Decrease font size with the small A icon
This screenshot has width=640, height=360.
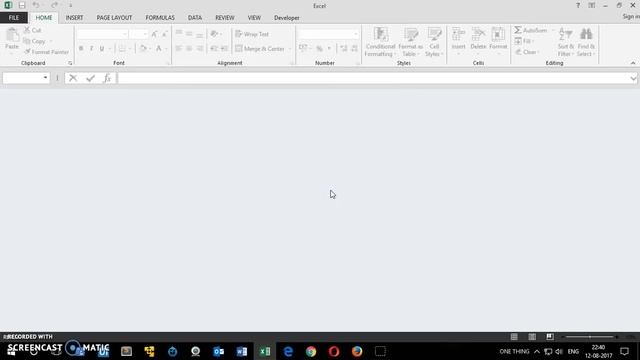164,34
